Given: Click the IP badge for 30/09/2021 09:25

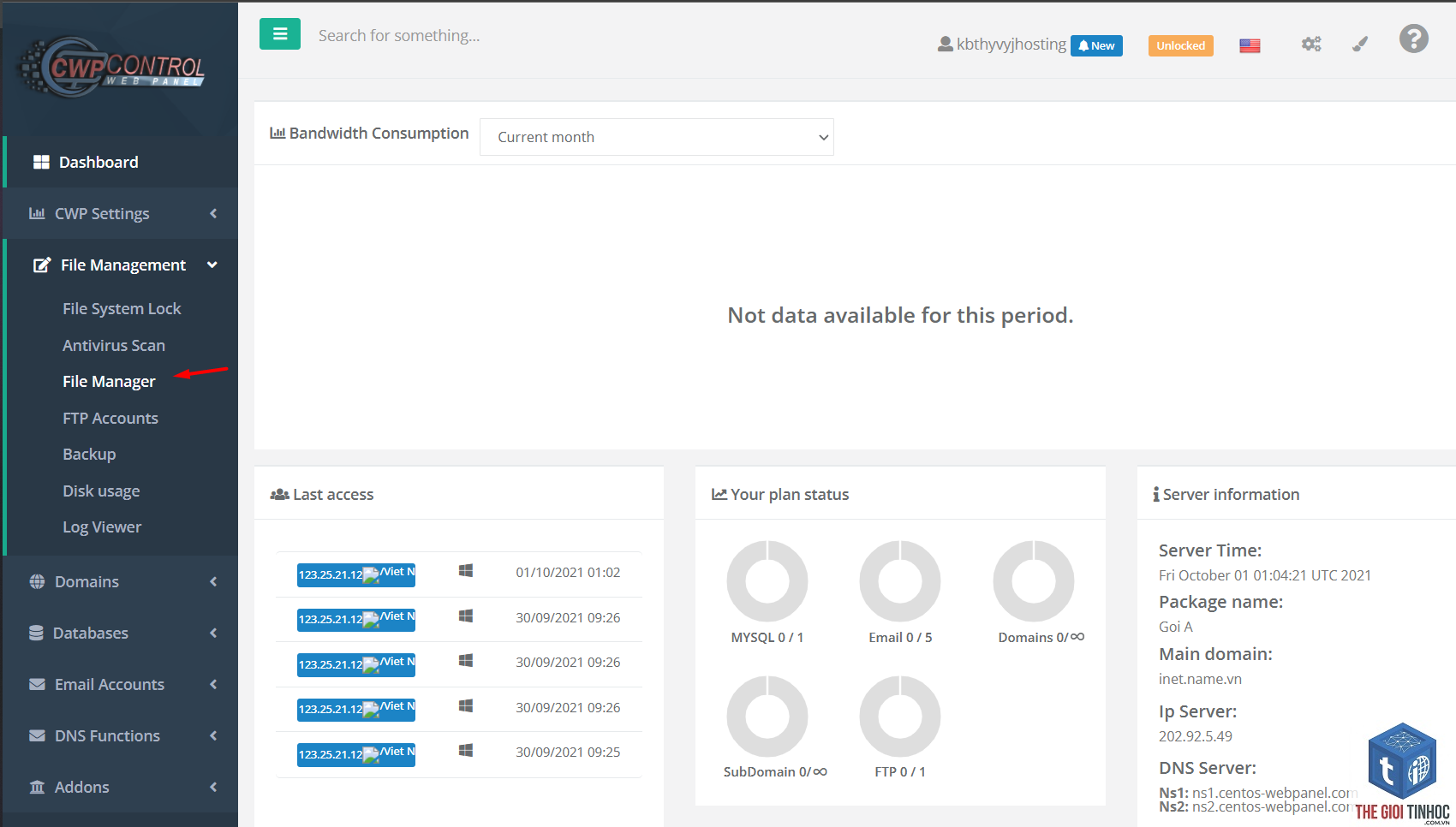Looking at the screenshot, I should pos(356,754).
